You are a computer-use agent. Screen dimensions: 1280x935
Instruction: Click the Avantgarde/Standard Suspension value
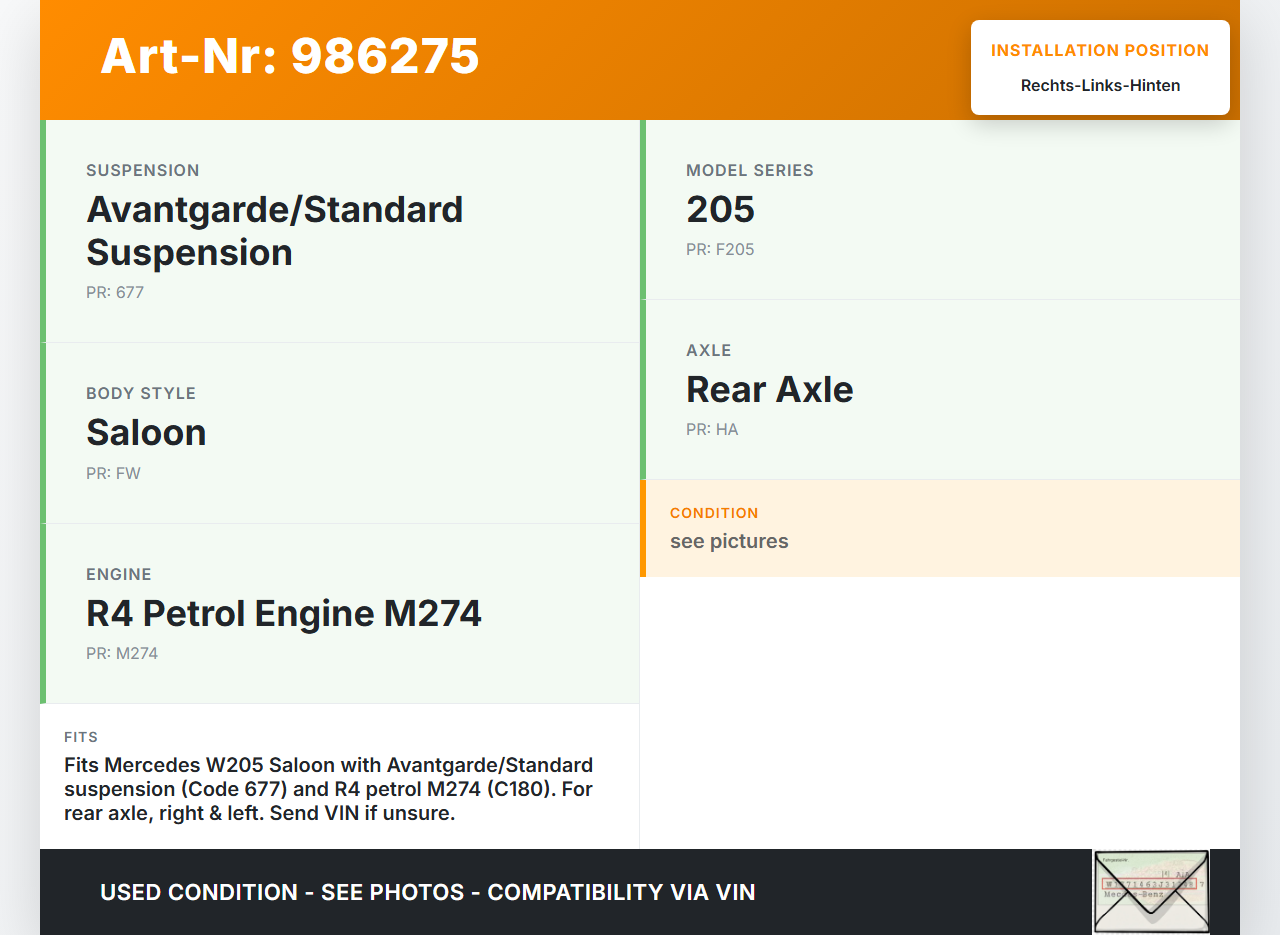click(274, 231)
